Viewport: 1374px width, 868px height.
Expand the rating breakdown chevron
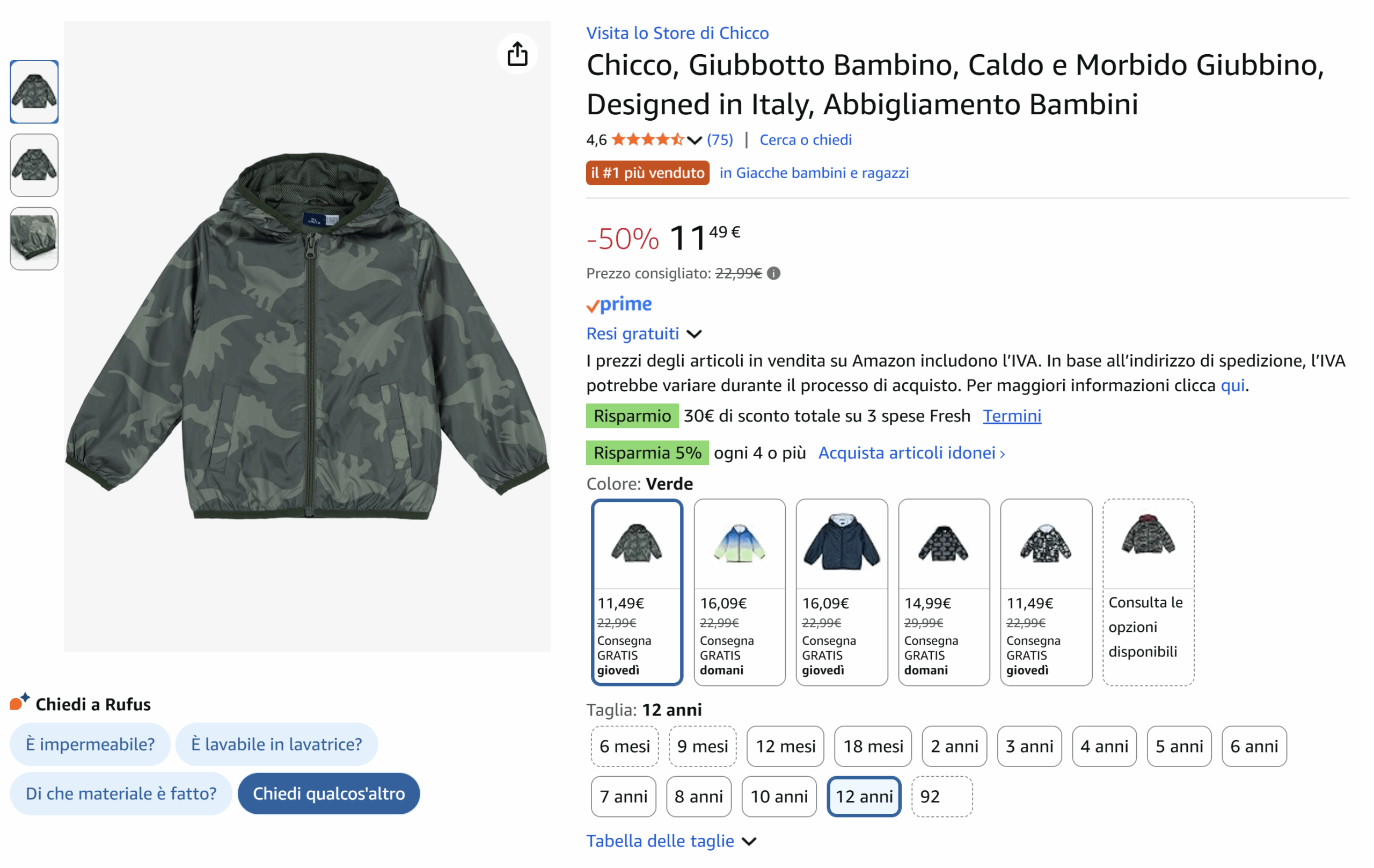tap(695, 141)
